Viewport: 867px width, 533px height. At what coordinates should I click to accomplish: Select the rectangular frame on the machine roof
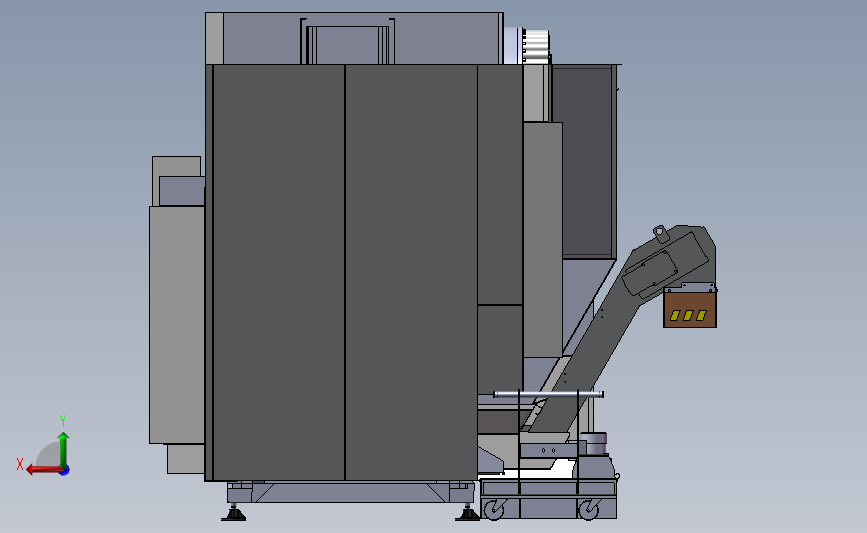coord(347,41)
